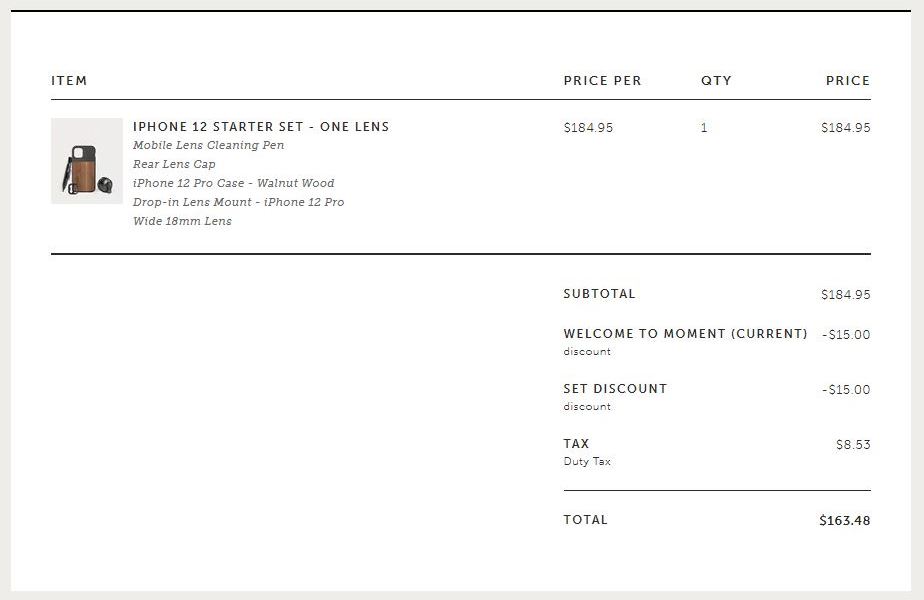Click the SUBTOTAL label

click(x=599, y=294)
